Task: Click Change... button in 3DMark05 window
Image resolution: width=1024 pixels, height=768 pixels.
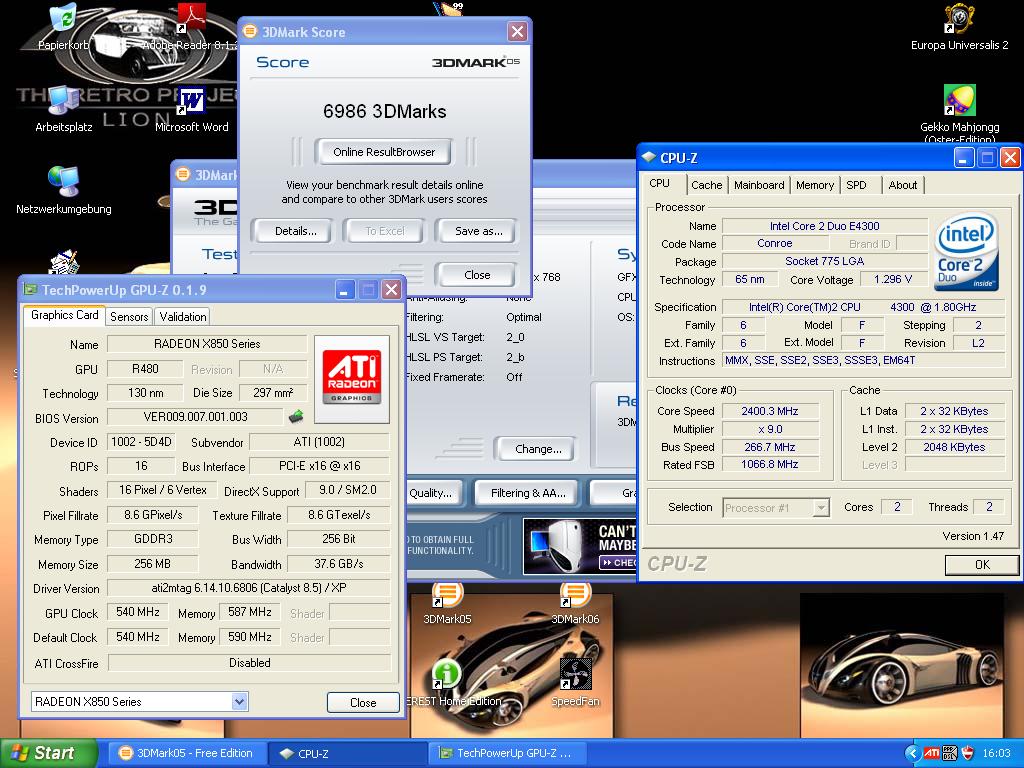Action: coord(538,449)
